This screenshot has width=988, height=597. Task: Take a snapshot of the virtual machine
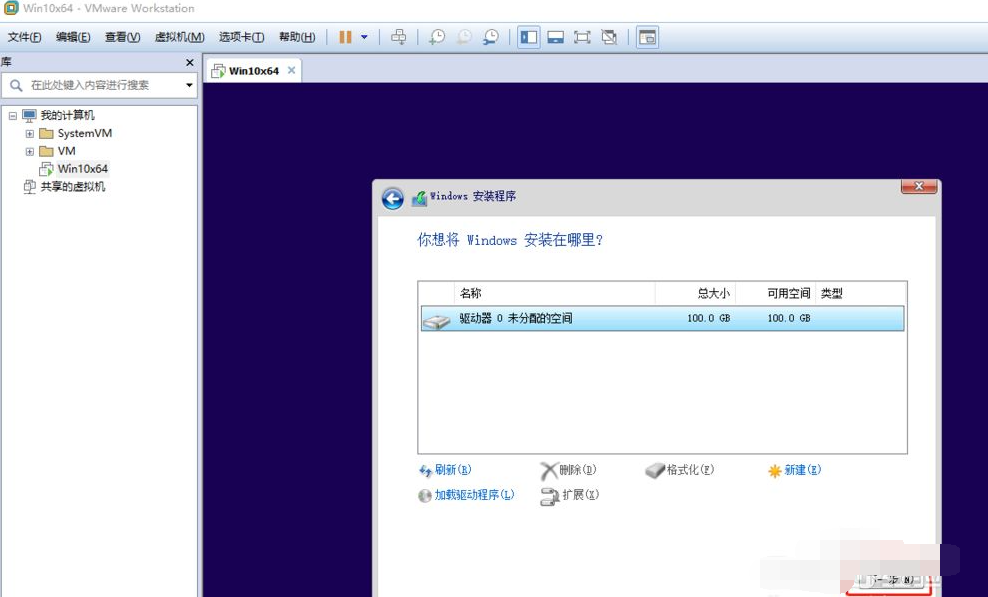[x=435, y=36]
